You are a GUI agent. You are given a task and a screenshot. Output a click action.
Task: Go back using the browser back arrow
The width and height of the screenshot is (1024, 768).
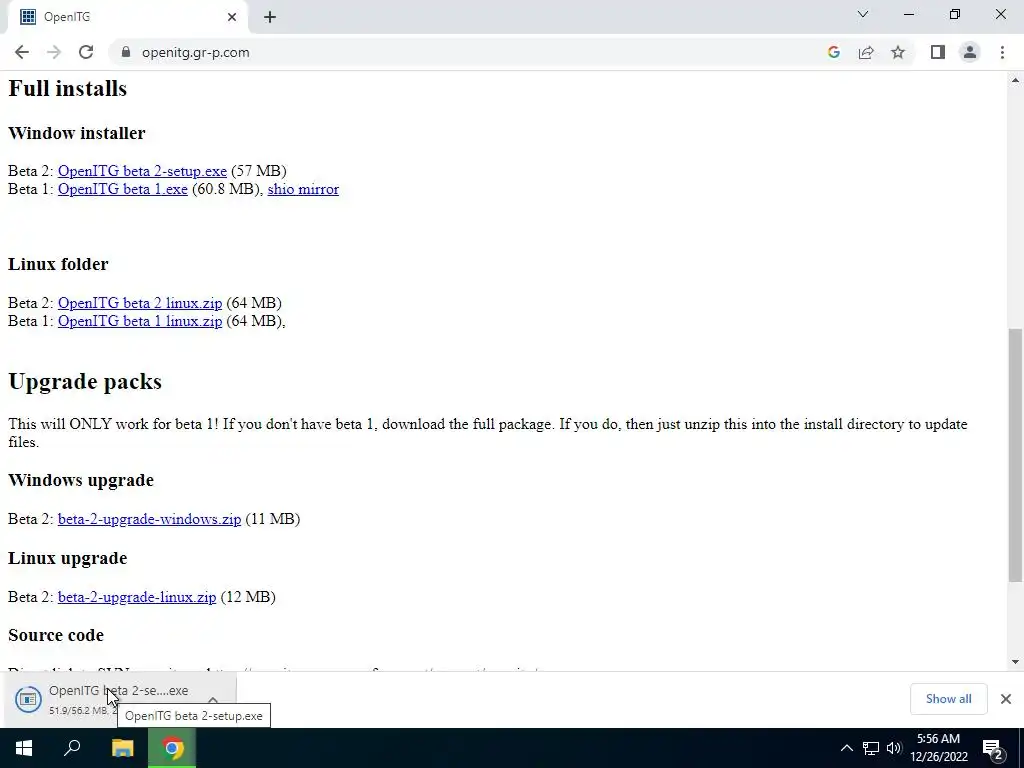[x=22, y=52]
